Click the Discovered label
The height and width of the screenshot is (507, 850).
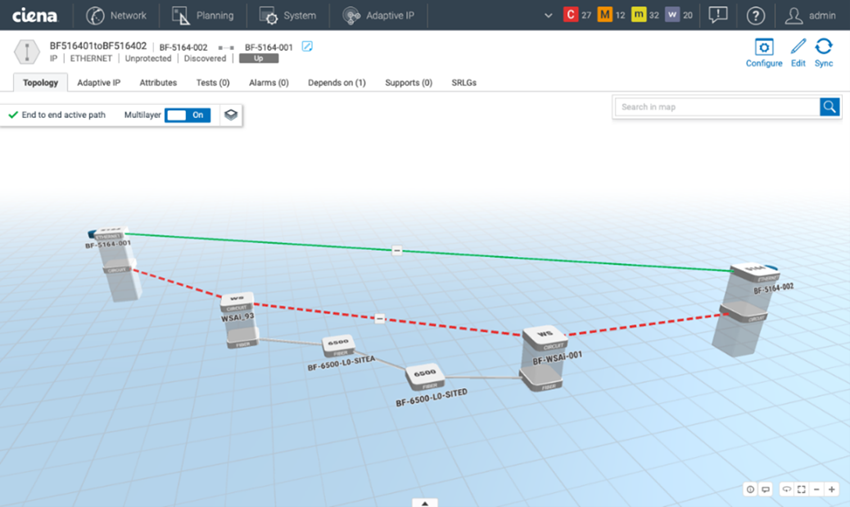[205, 59]
